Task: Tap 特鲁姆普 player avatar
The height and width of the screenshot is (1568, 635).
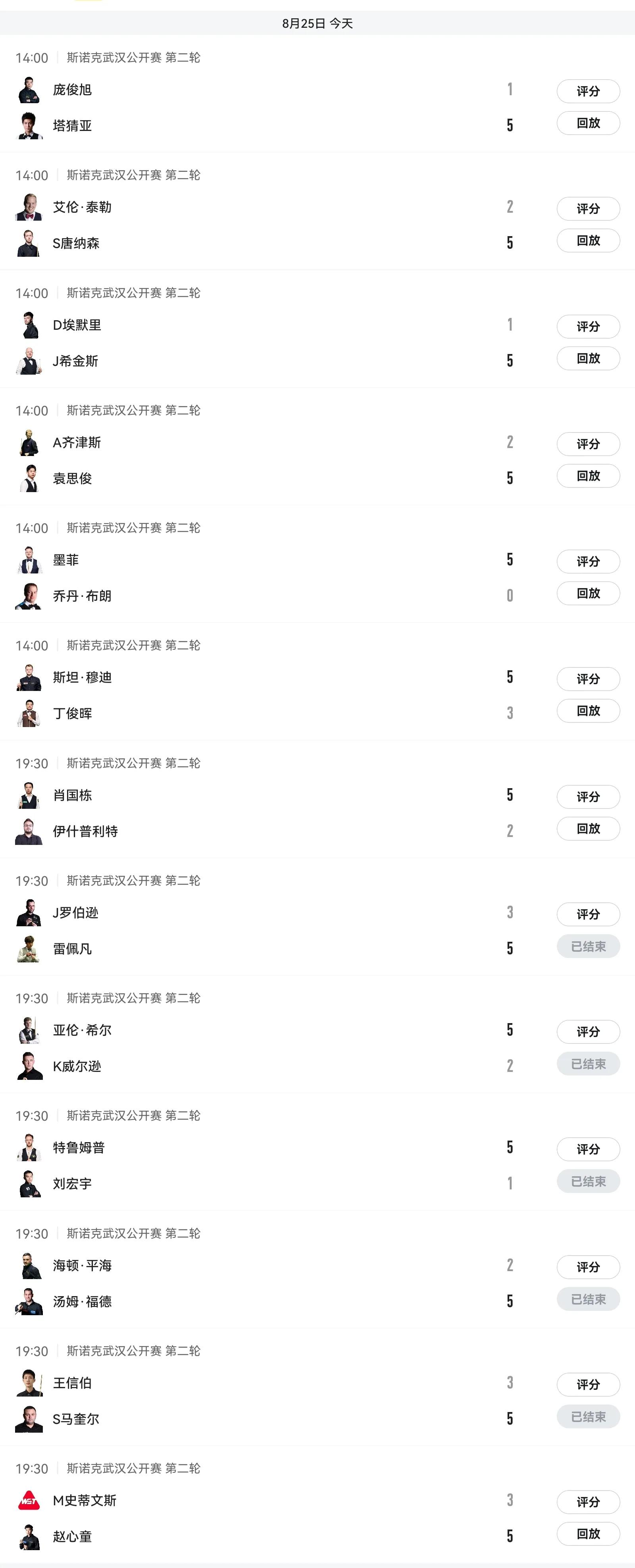Action: pos(29,1148)
